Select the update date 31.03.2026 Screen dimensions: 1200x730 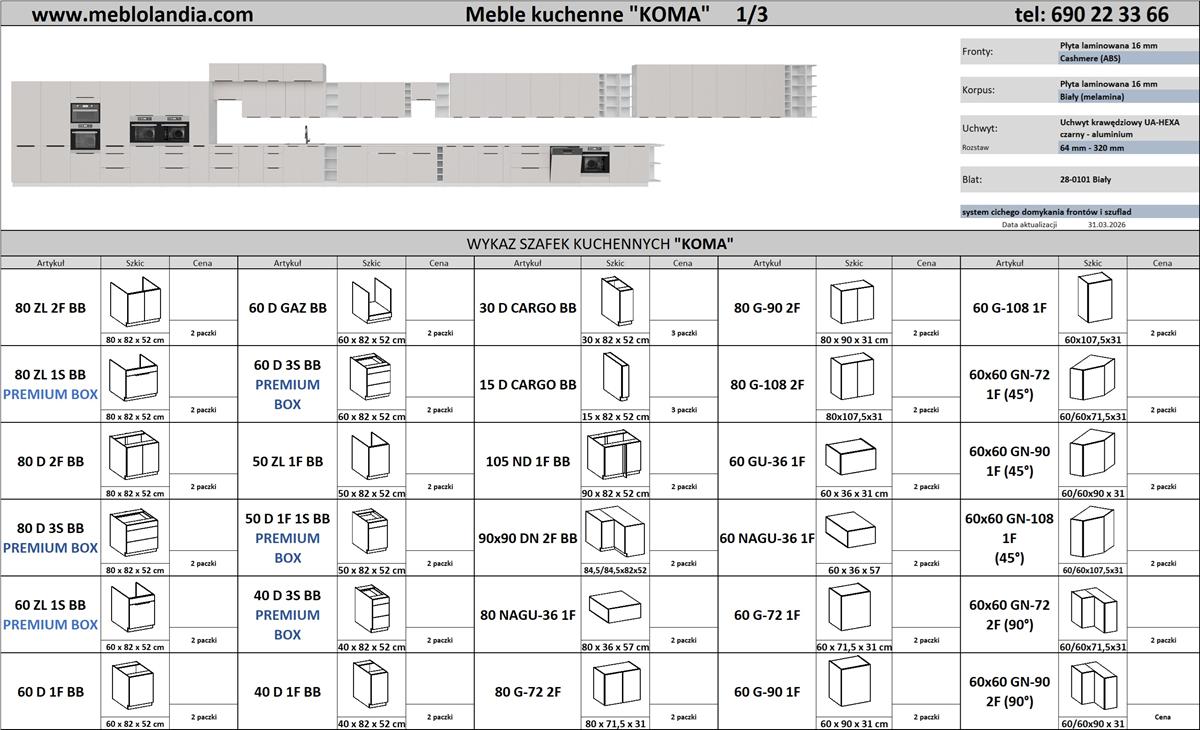click(1109, 225)
